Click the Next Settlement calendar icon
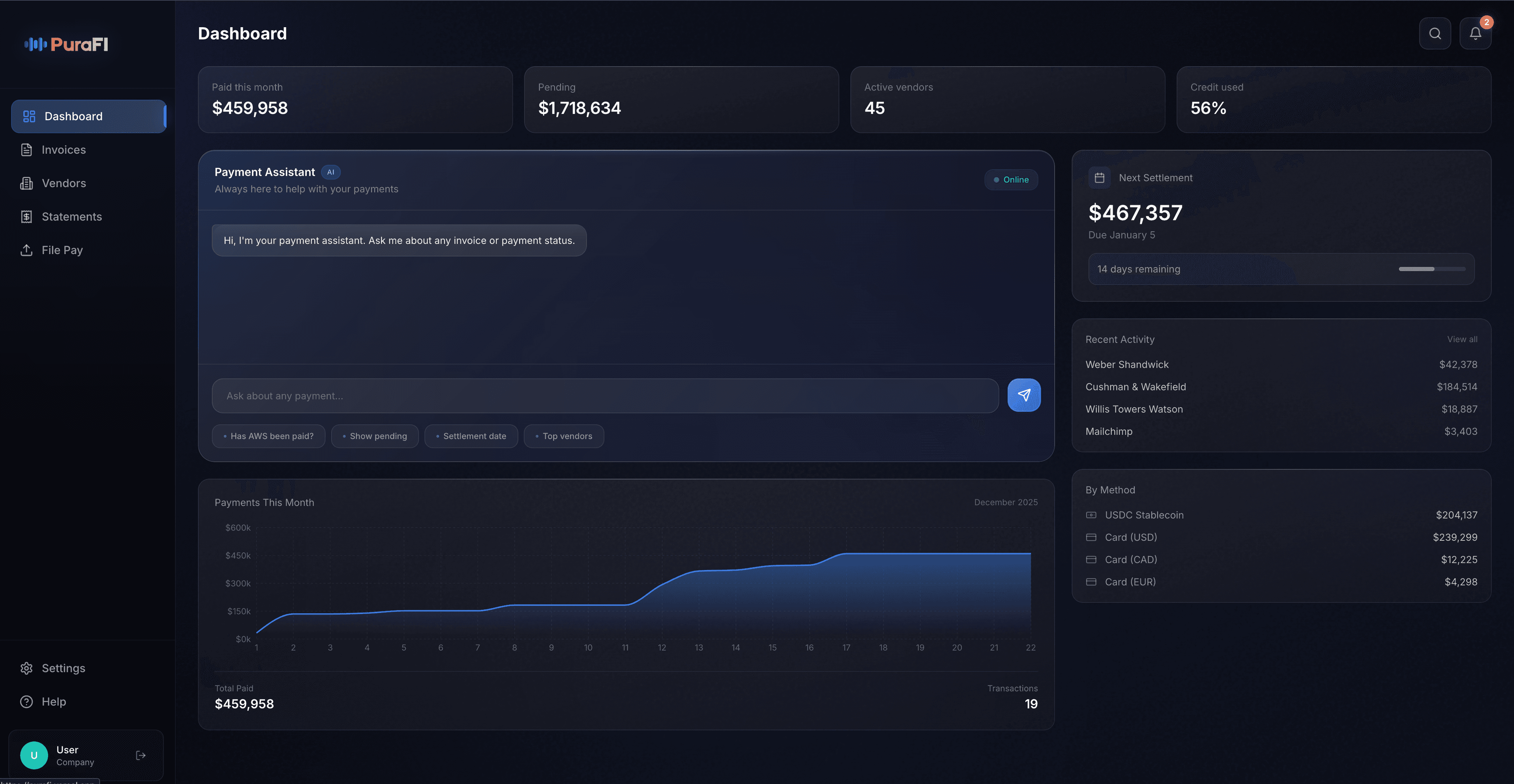 (1100, 177)
